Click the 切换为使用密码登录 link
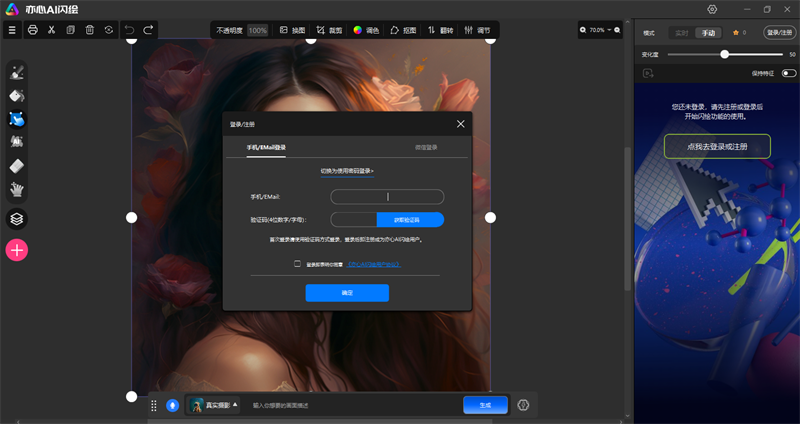 point(346,171)
